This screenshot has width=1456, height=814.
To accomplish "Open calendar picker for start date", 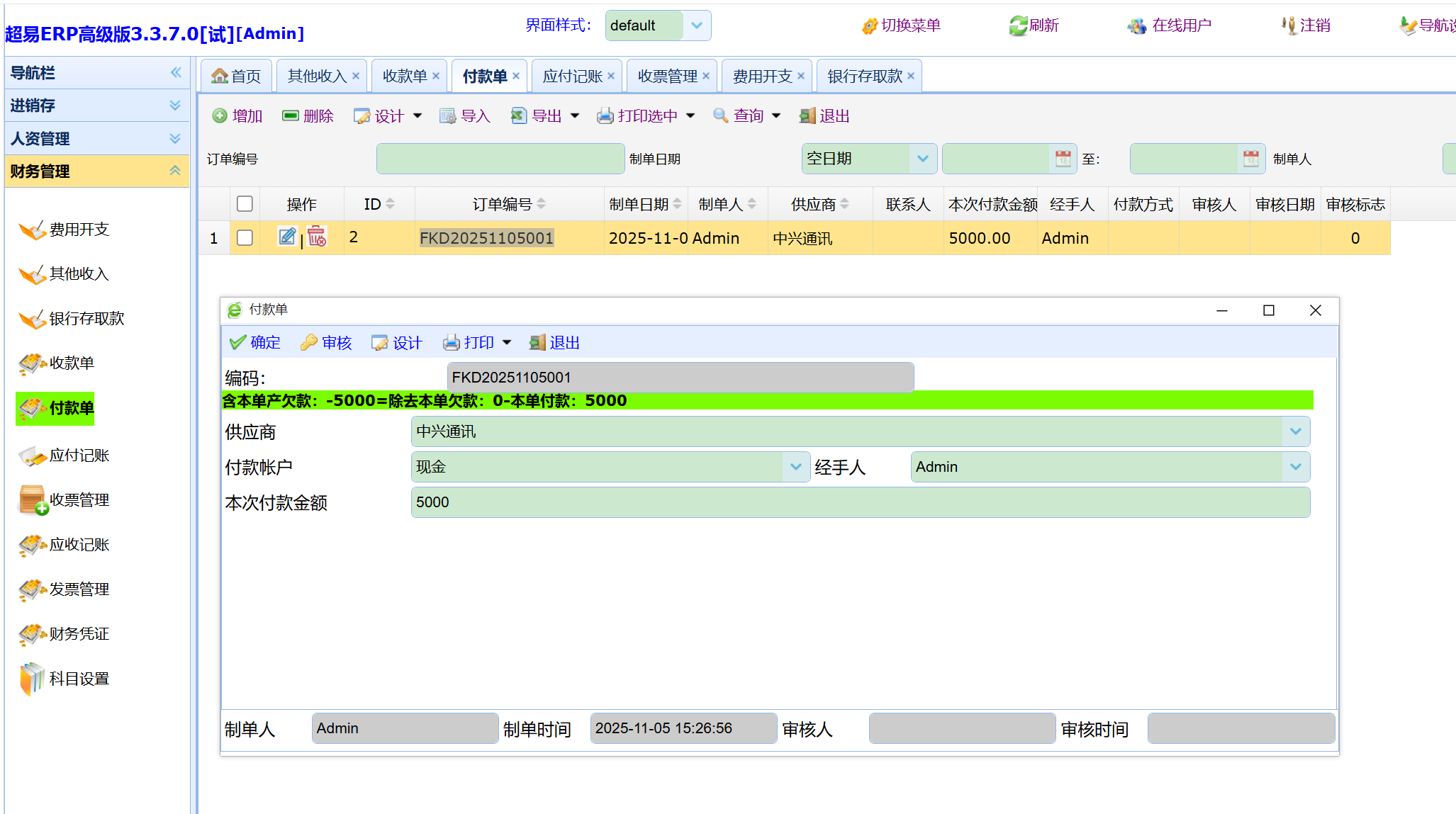I will click(1063, 159).
